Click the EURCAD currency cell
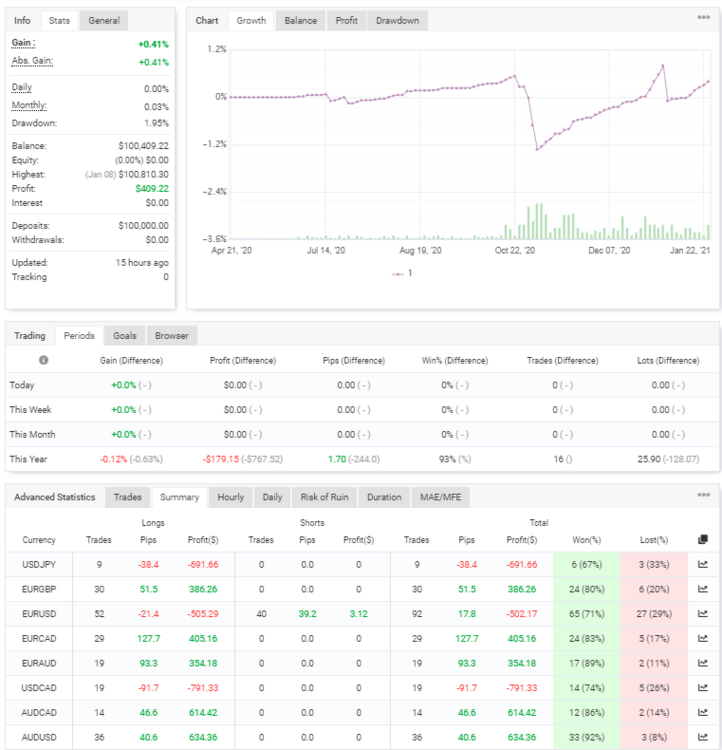Viewport: 722px width, 750px height. pos(39,639)
